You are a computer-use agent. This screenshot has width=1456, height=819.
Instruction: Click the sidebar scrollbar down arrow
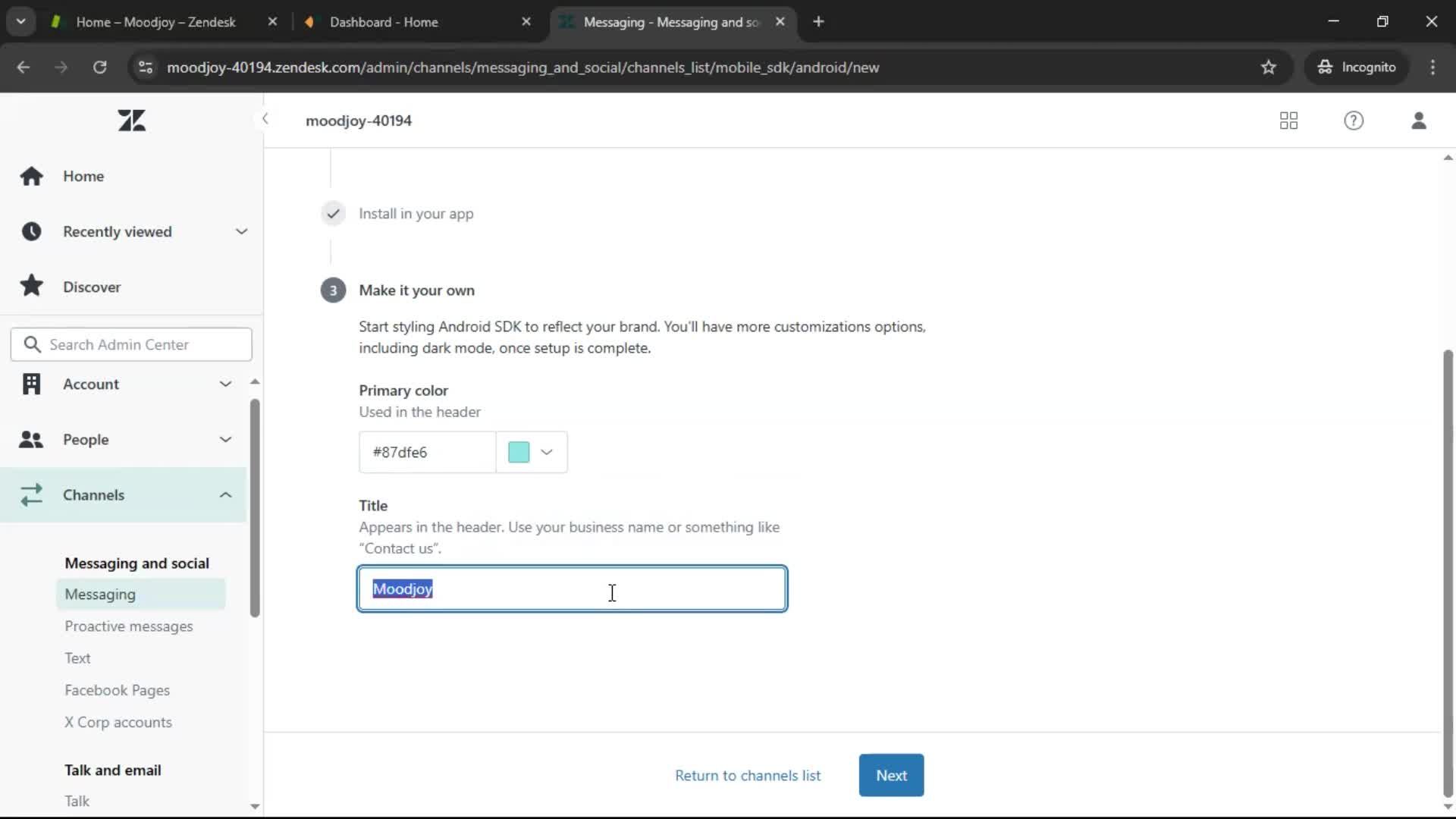pos(255,806)
